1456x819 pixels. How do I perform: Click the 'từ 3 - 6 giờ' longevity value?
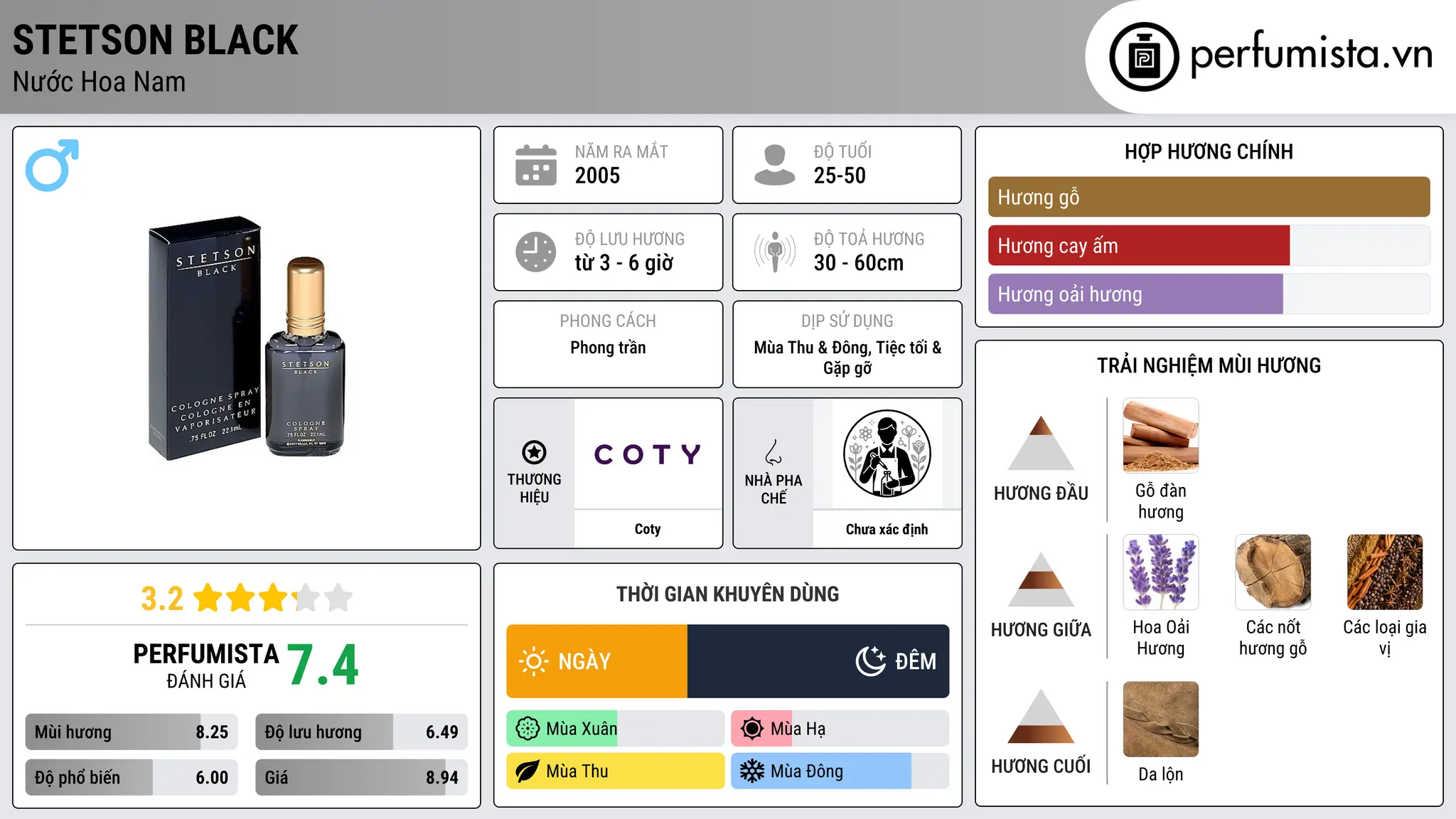pyautogui.click(x=624, y=263)
